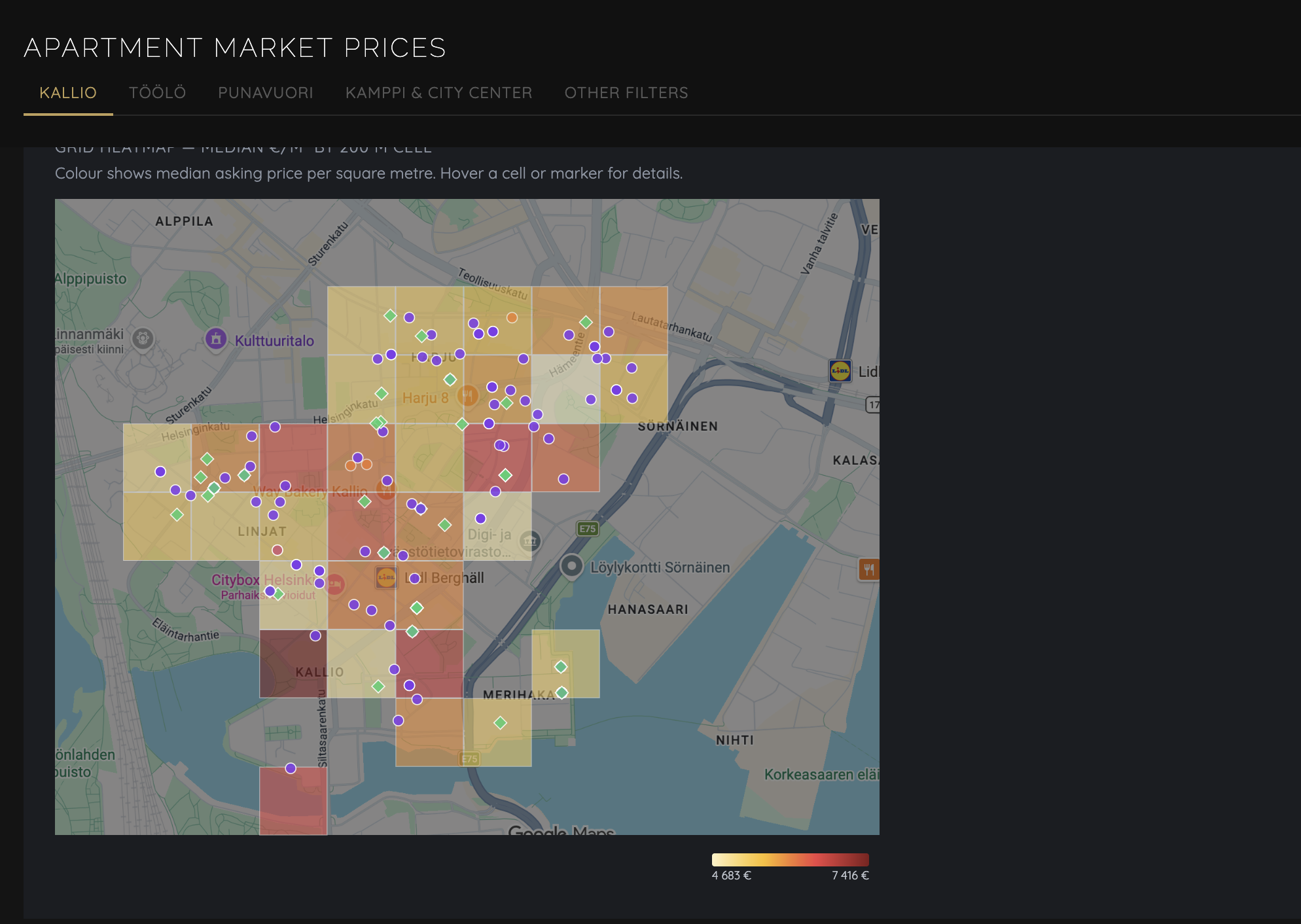Screen dimensions: 1301x924
Task: Click the Lidl logo at map's right edge
Action: click(x=840, y=371)
